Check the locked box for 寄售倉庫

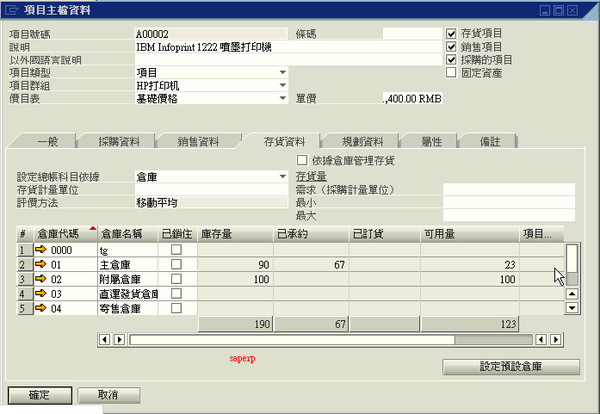coord(176,308)
